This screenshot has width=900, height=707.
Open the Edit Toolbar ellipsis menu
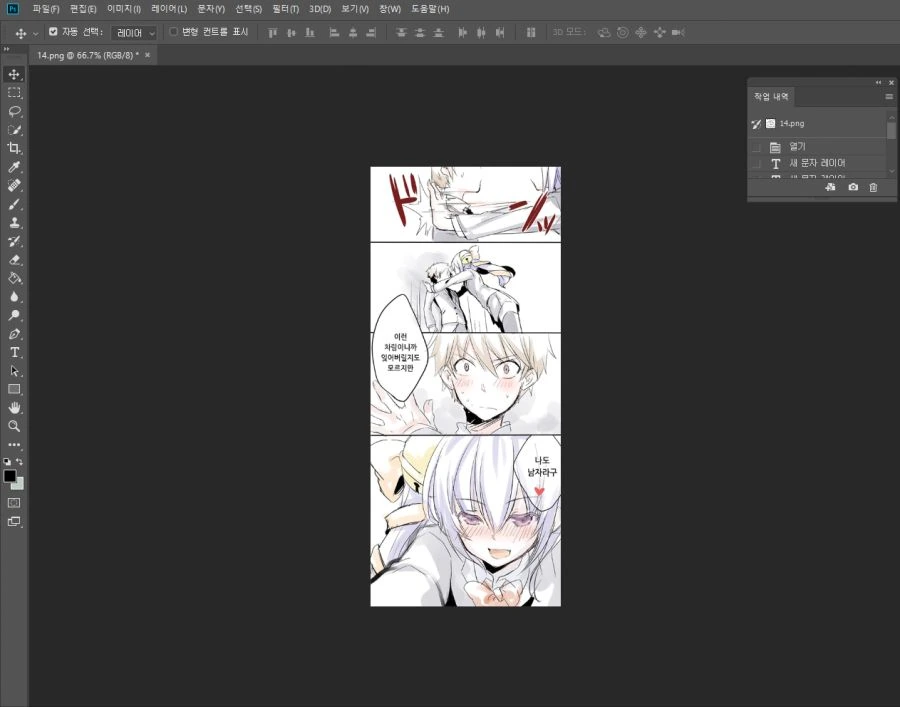[x=14, y=445]
